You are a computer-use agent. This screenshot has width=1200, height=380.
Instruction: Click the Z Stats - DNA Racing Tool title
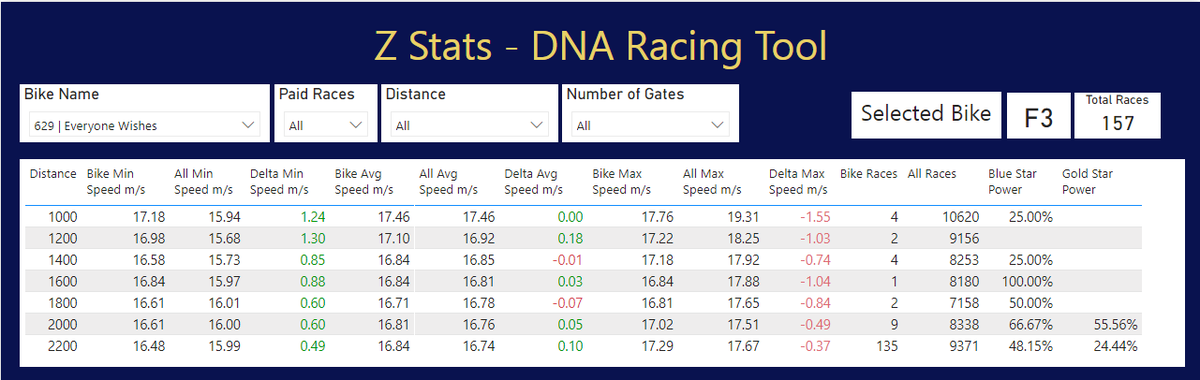600,46
